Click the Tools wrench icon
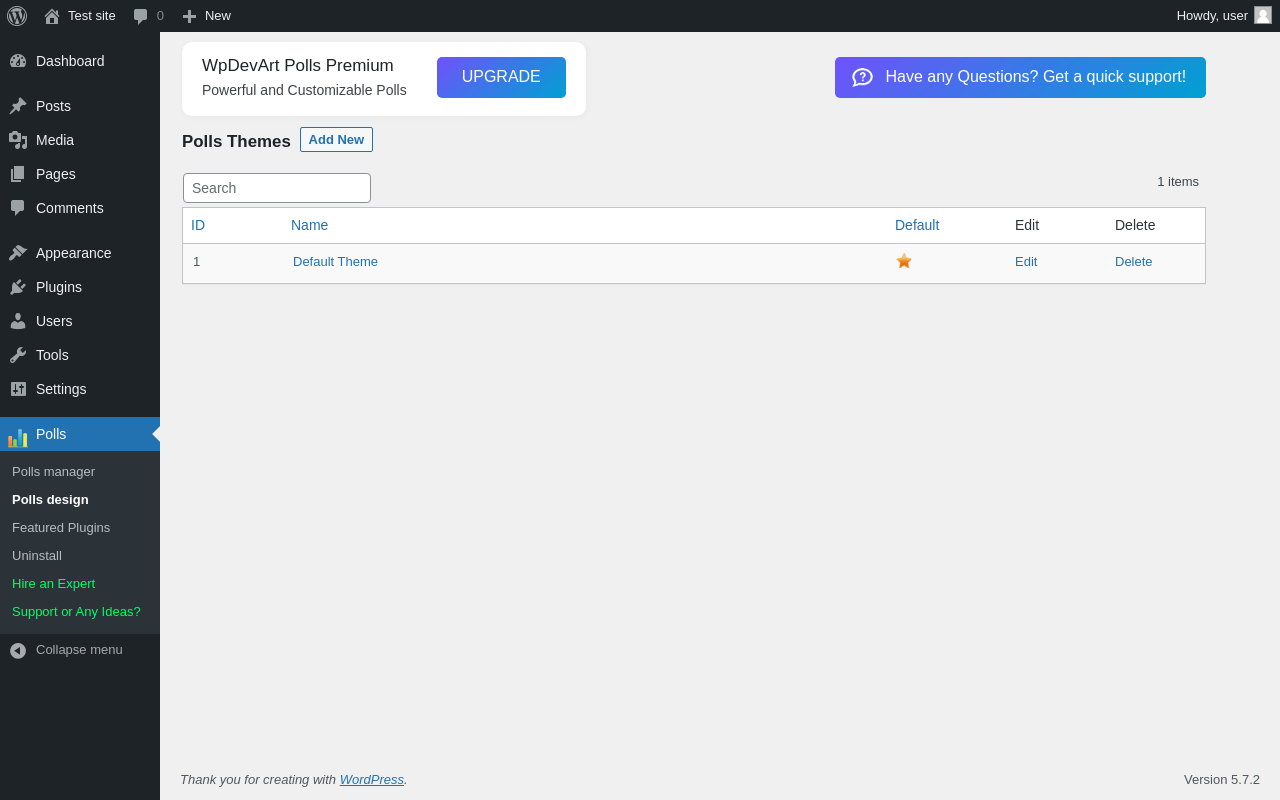The width and height of the screenshot is (1280, 800). (x=18, y=355)
